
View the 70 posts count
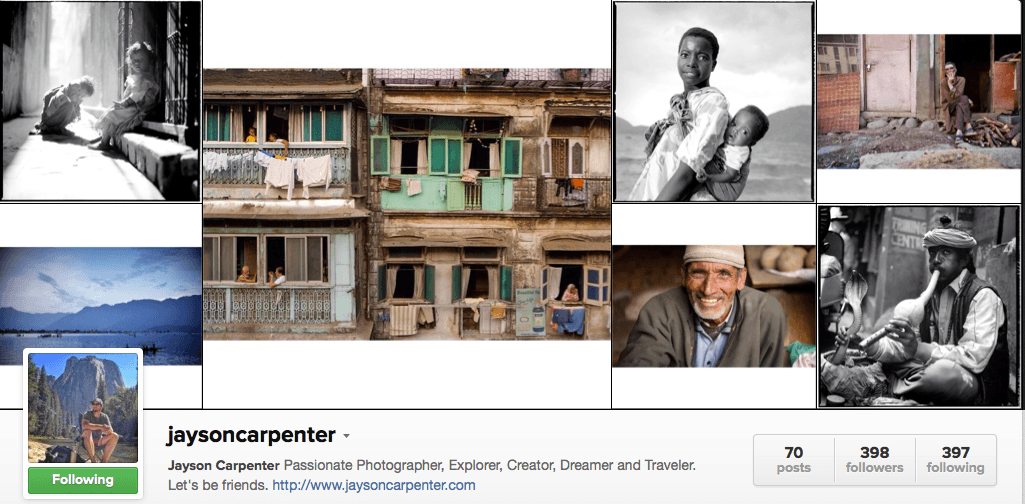[794, 460]
